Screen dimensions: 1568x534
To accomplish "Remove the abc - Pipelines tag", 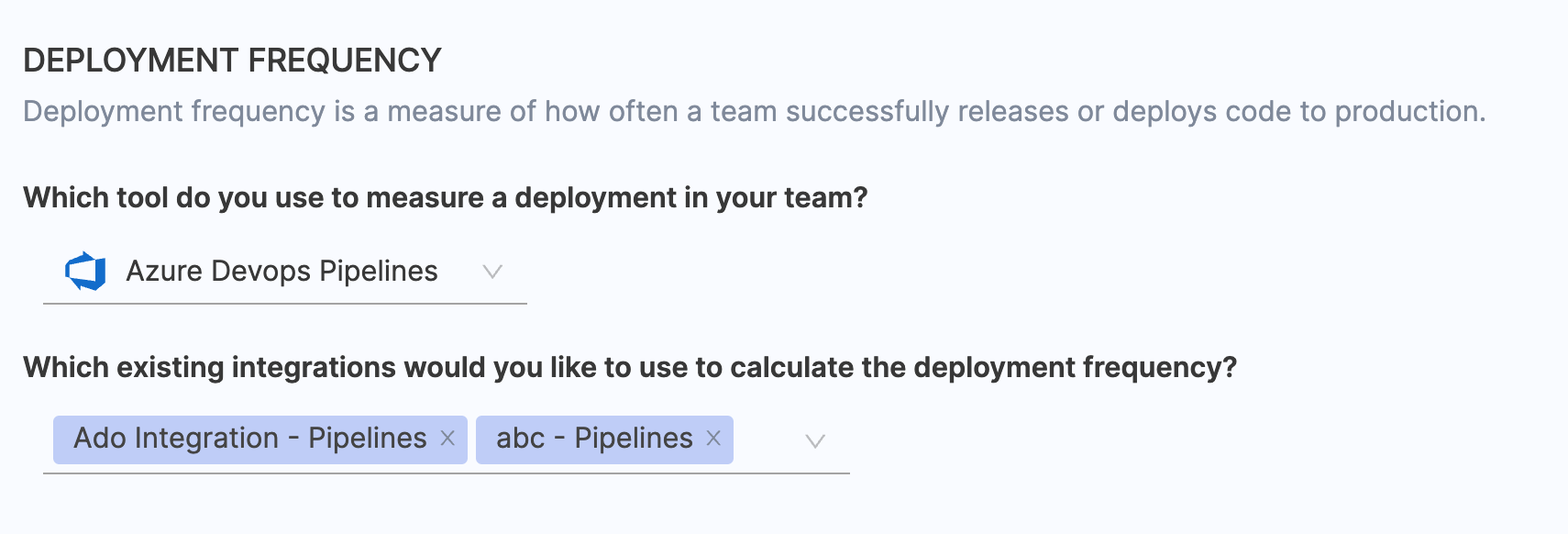I will click(713, 439).
